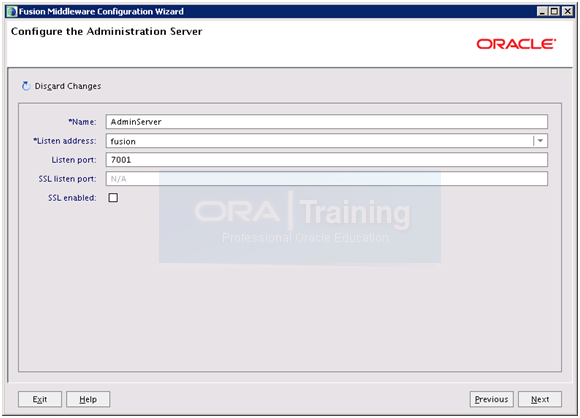580x418 pixels.
Task: Click the Oracle logo
Action: click(x=516, y=44)
